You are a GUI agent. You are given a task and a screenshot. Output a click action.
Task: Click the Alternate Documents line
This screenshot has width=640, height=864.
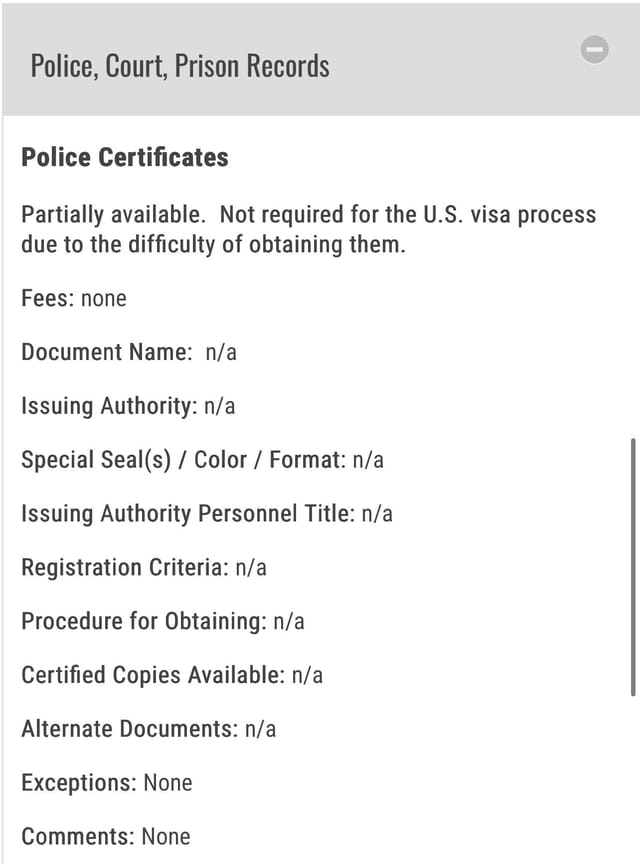[148, 729]
